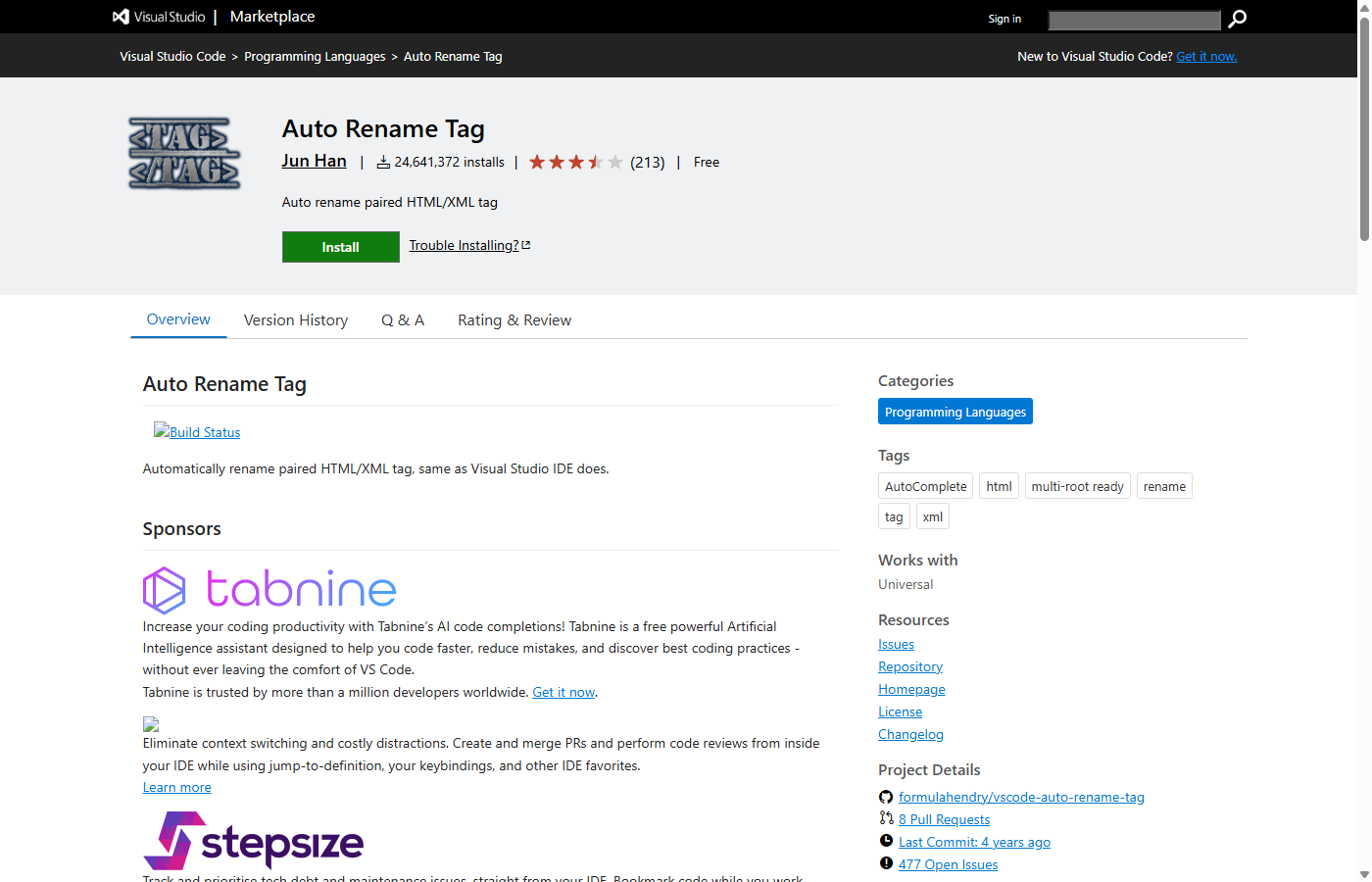Click the Learn more link
This screenshot has height=882, width=1372.
tap(176, 787)
